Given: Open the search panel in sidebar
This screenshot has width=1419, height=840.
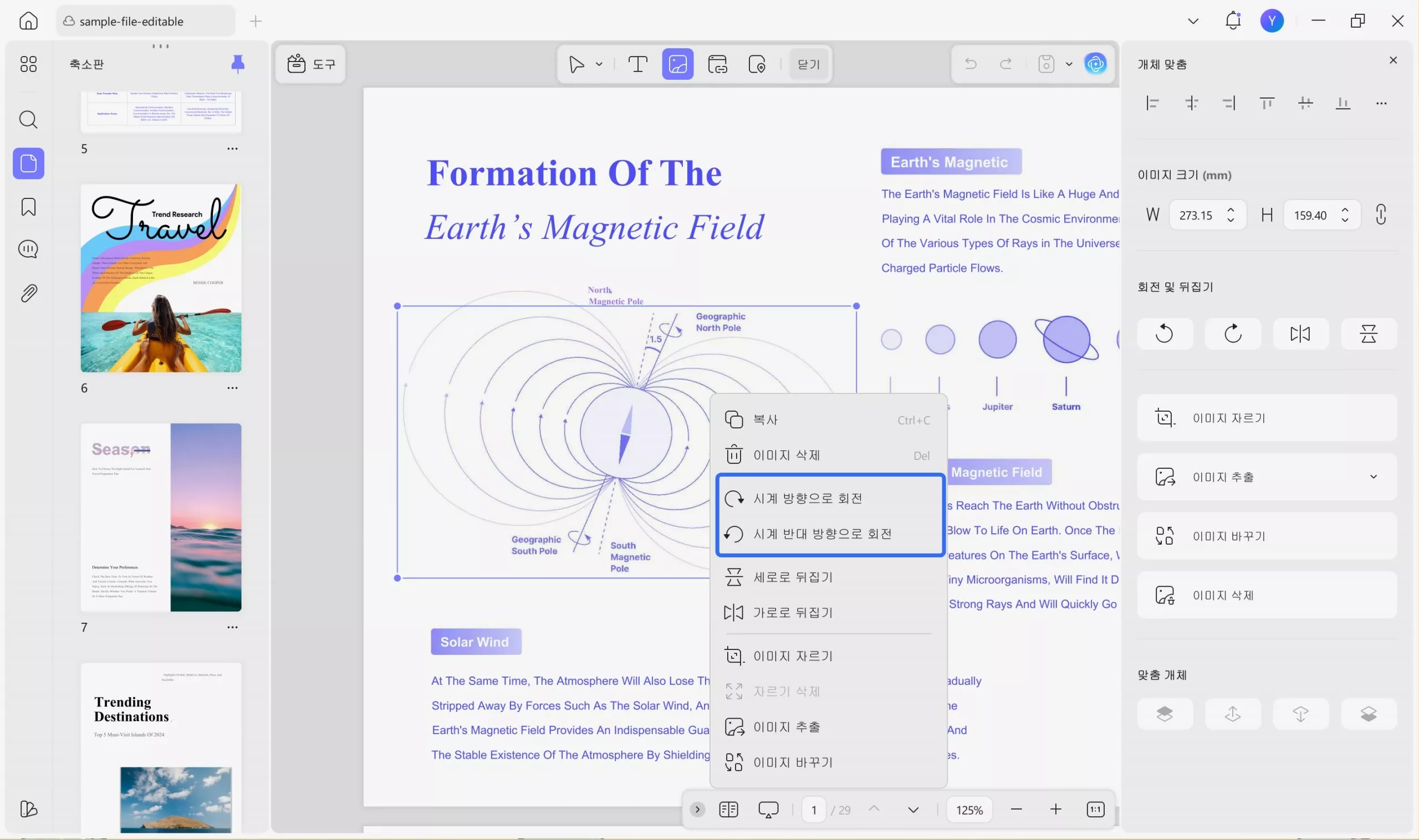Looking at the screenshot, I should click(x=28, y=120).
